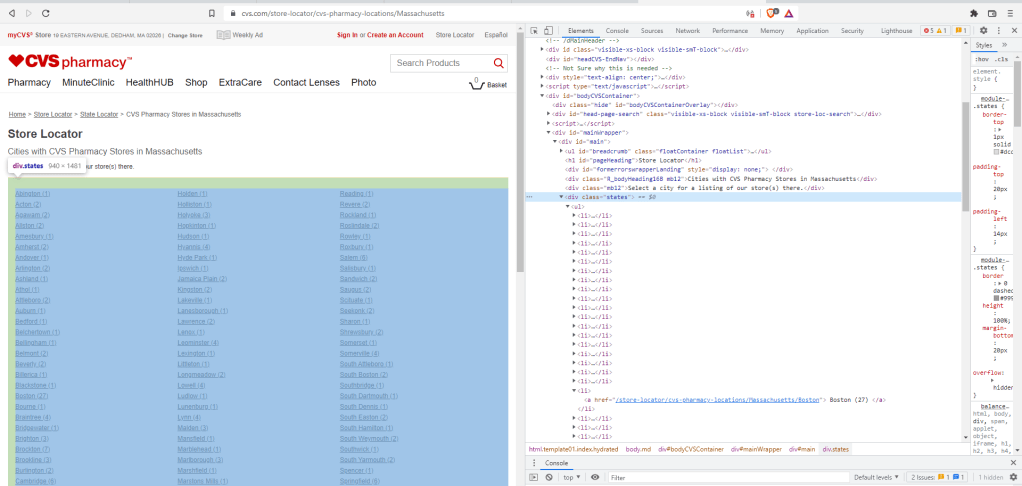Click the search magnifier icon on CVS
The height and width of the screenshot is (486, 1022).
[498, 63]
